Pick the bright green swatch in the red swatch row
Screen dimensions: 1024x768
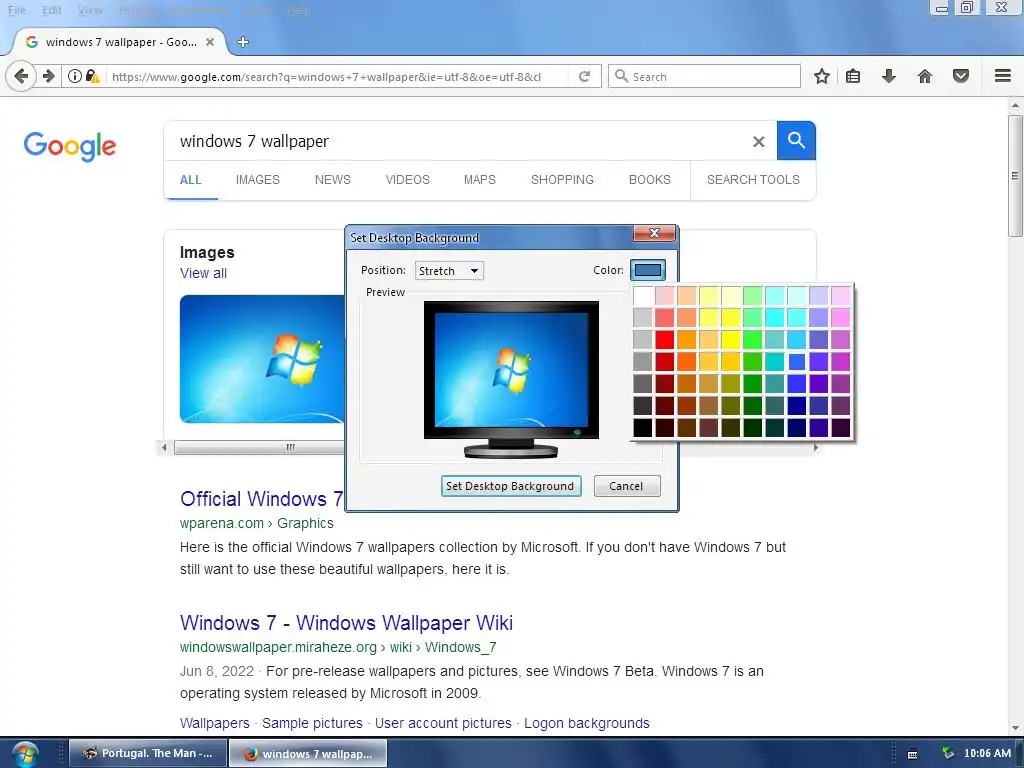[753, 340]
